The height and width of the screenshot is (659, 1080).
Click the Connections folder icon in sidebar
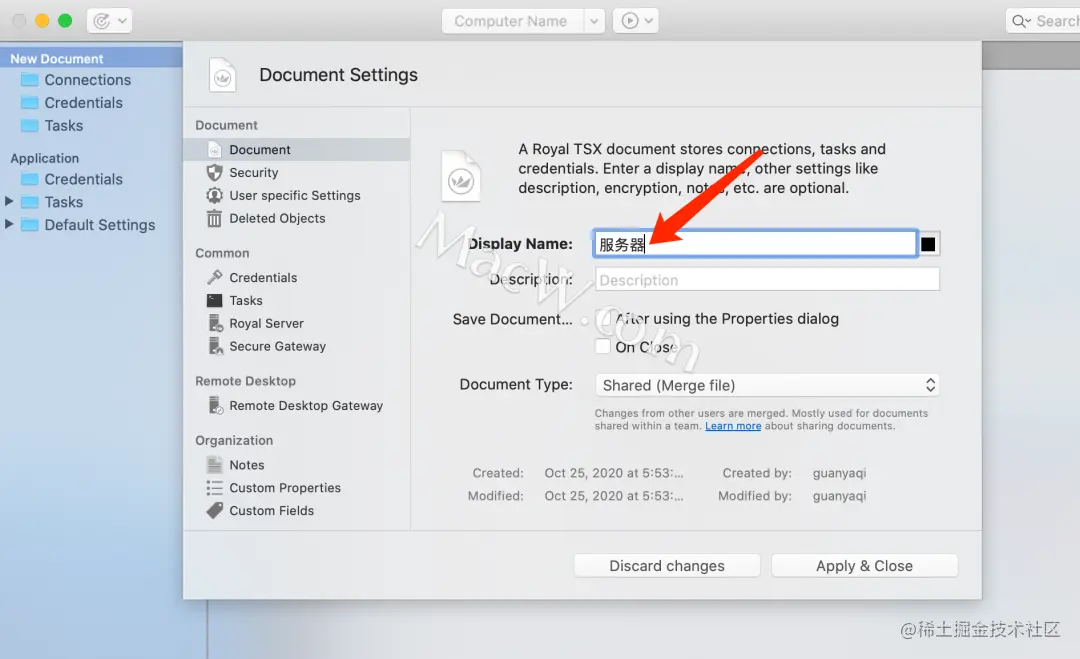coord(30,80)
